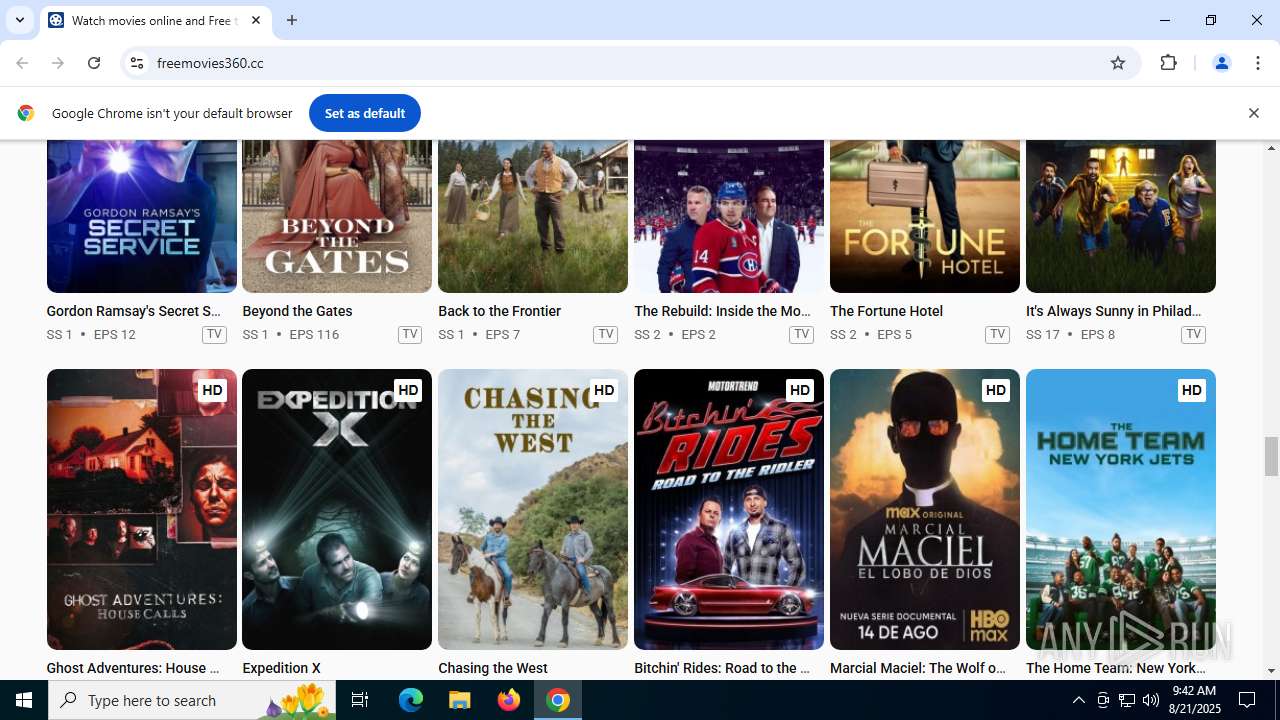Image resolution: width=1280 pixels, height=720 pixels.
Task: Open the volume control in the tray
Action: coord(1150,700)
